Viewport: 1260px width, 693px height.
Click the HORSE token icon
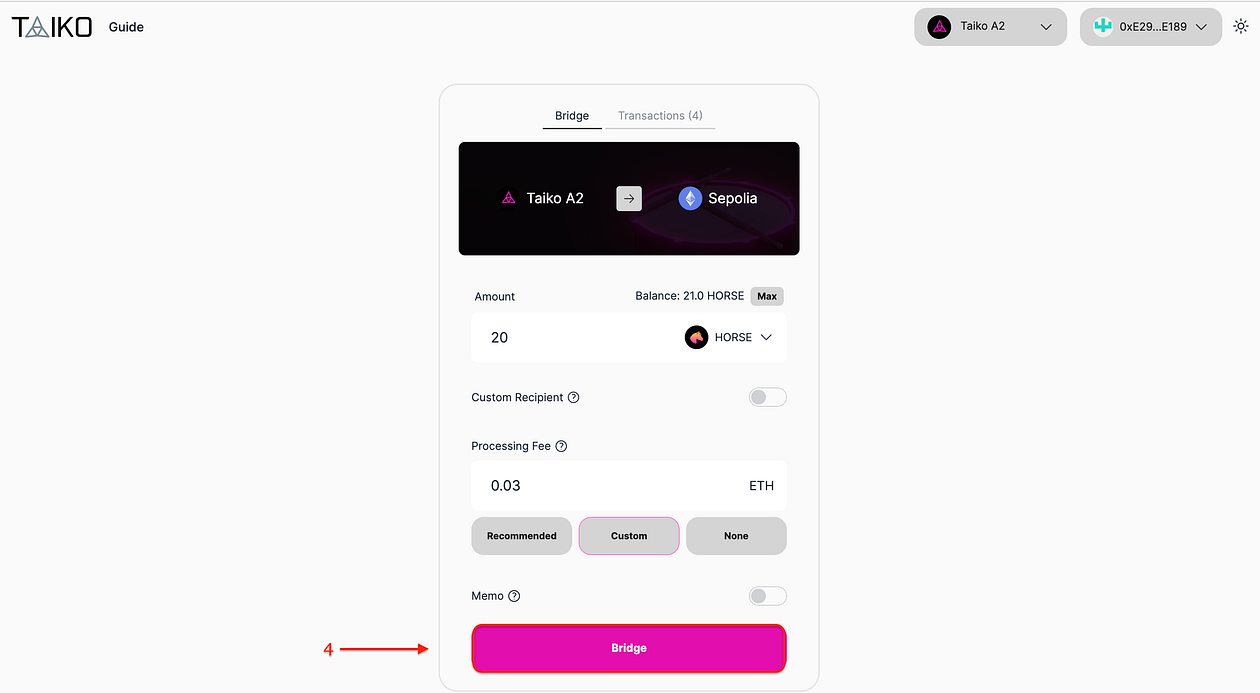[x=696, y=338]
